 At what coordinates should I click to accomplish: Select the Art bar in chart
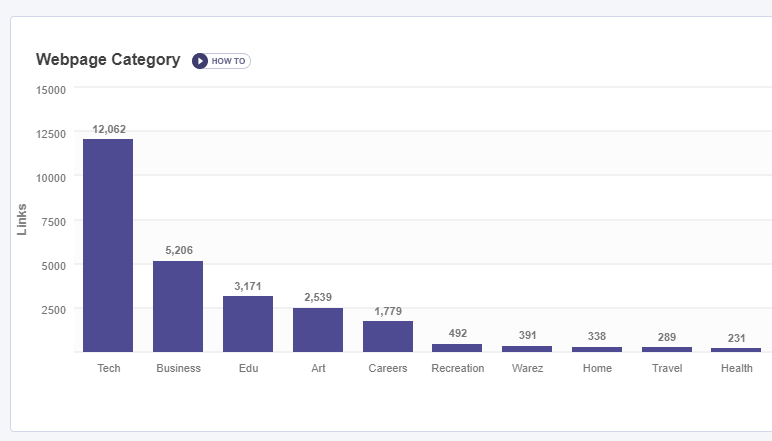tap(318, 330)
